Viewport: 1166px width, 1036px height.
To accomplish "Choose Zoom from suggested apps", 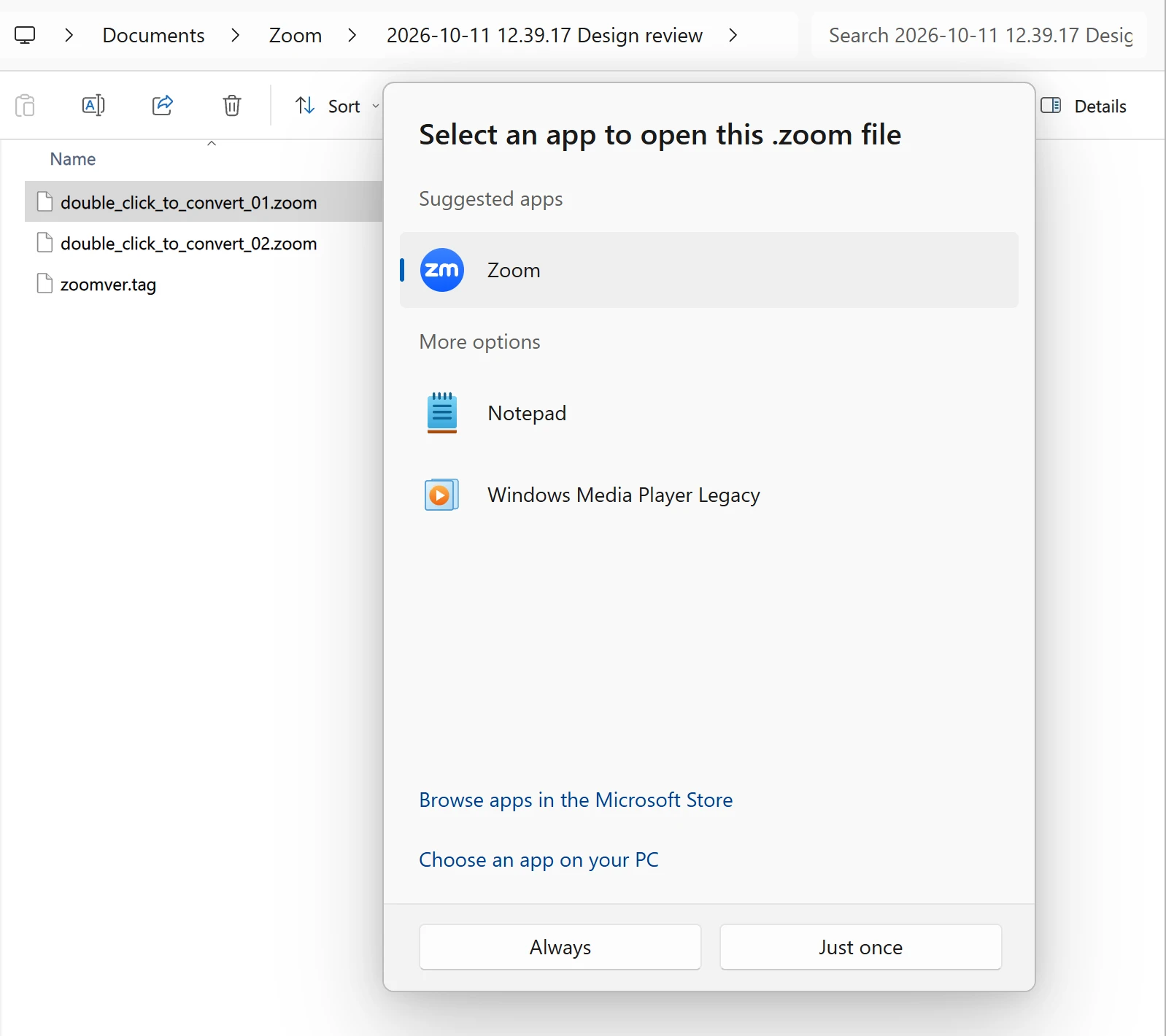I will point(709,270).
